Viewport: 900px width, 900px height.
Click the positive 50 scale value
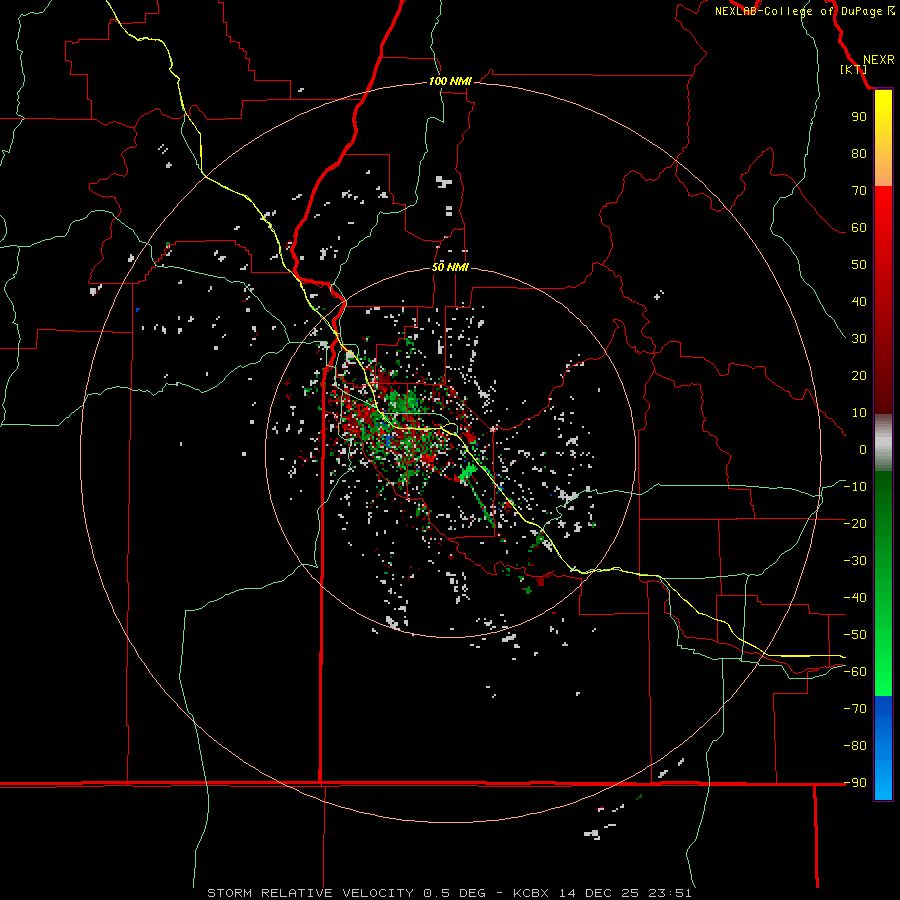tap(859, 265)
